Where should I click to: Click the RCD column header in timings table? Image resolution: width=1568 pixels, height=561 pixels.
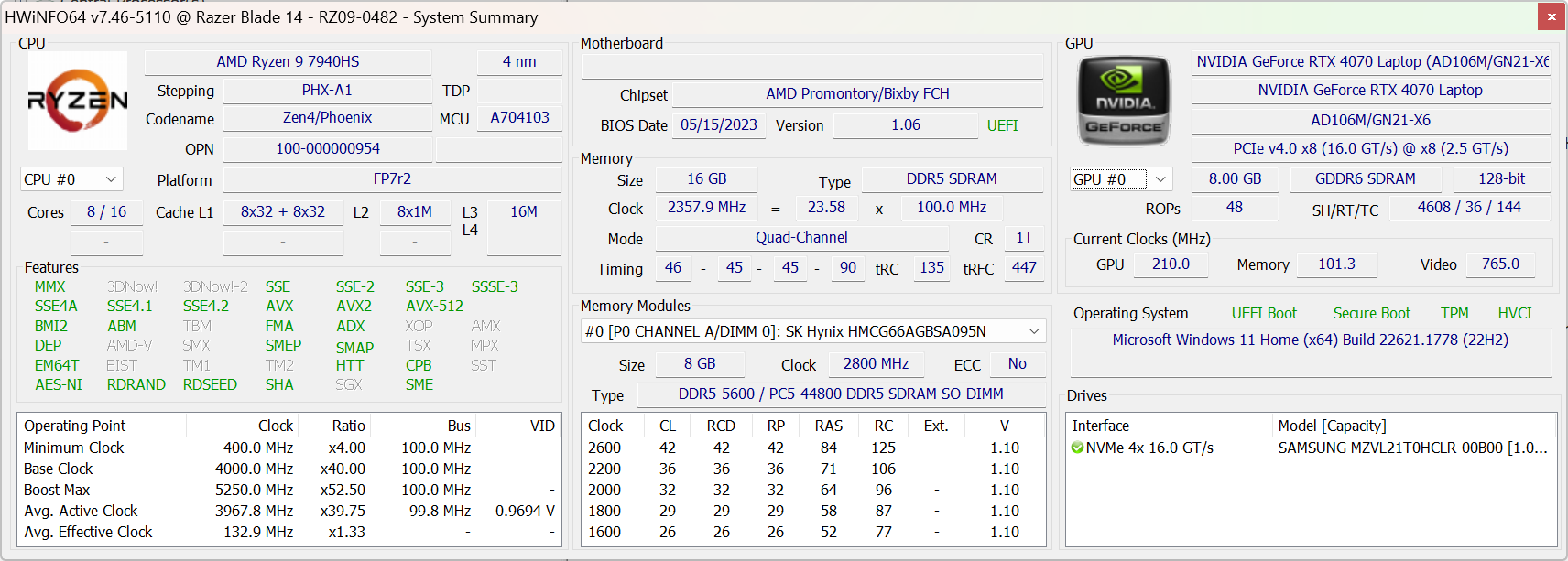tap(721, 426)
